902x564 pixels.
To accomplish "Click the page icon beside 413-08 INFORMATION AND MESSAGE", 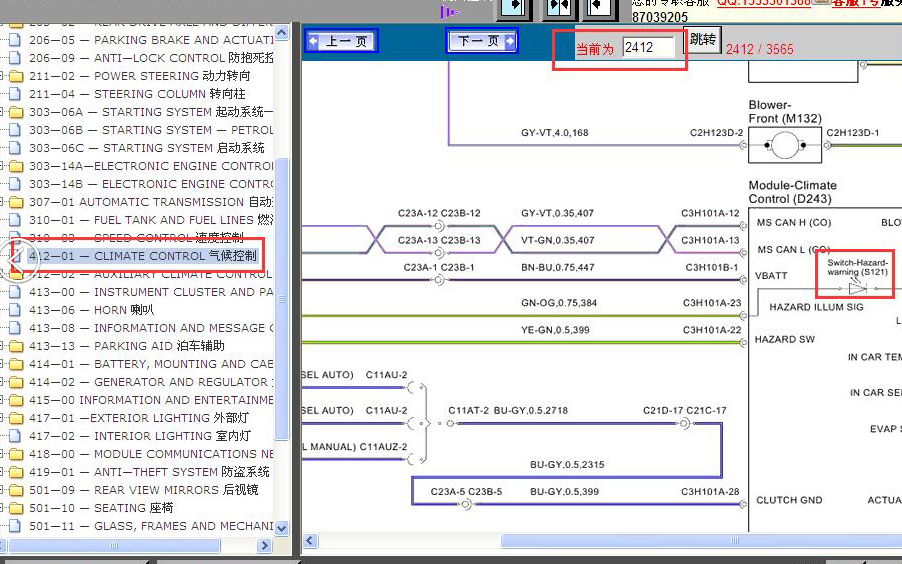I will pos(16,328).
